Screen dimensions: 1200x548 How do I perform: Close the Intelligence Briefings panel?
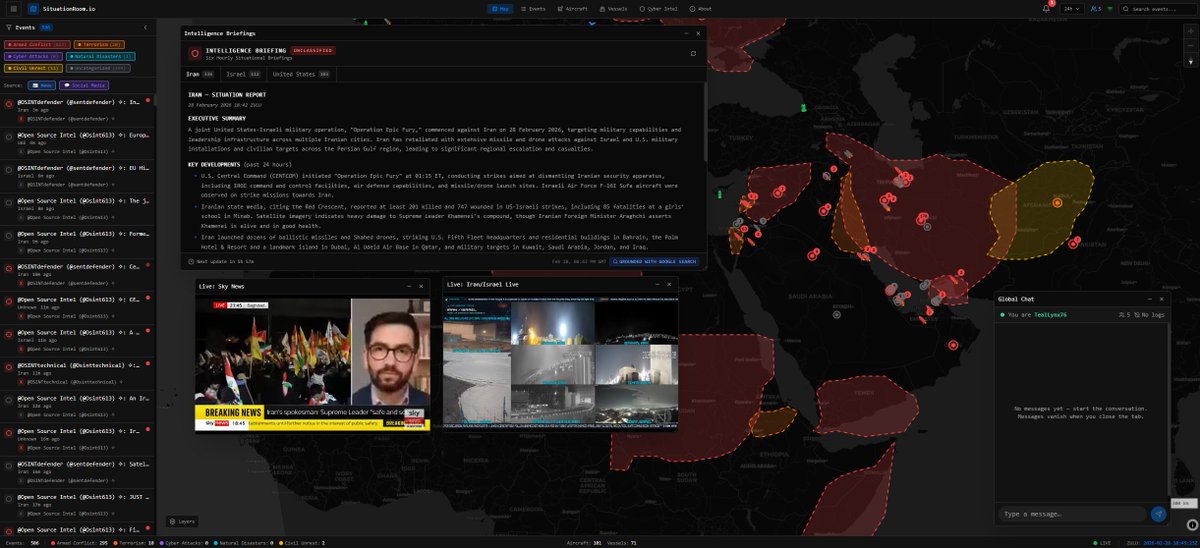(x=698, y=33)
